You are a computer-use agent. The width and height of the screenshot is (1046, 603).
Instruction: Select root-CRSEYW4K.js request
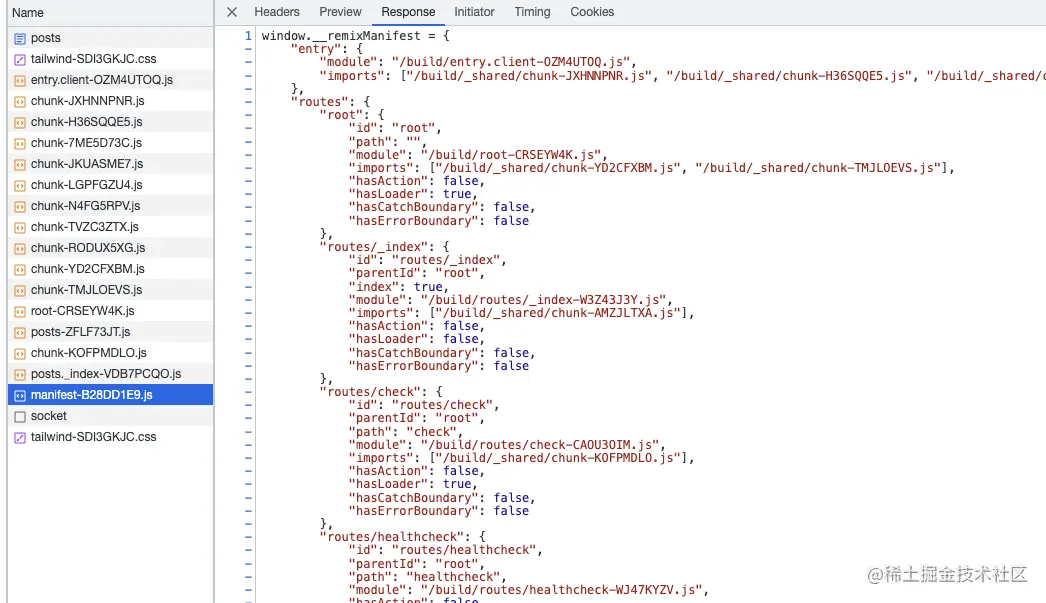pos(111,311)
